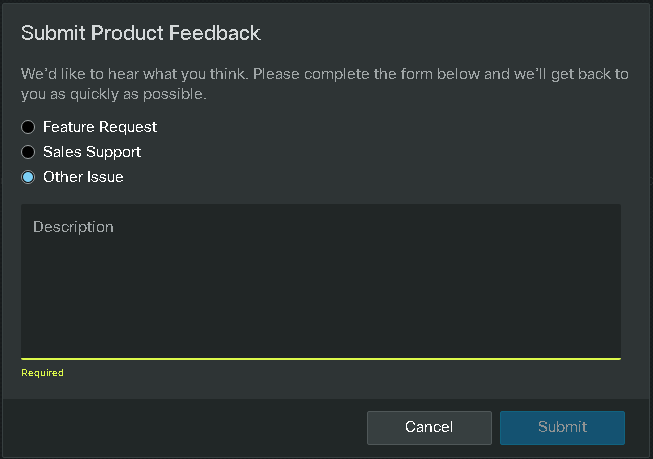Click the "Feature Request" label text
Screen dimensions: 653x459
click(x=100, y=127)
